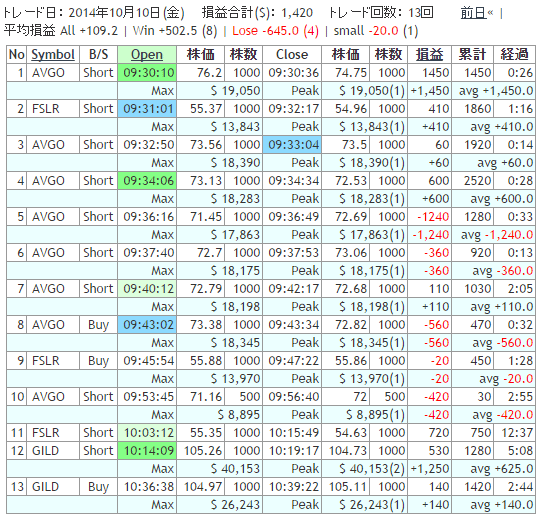Image resolution: width=538 pixels, height=517 pixels.
Task: Click the close price 74.75 cell
Action: point(346,73)
